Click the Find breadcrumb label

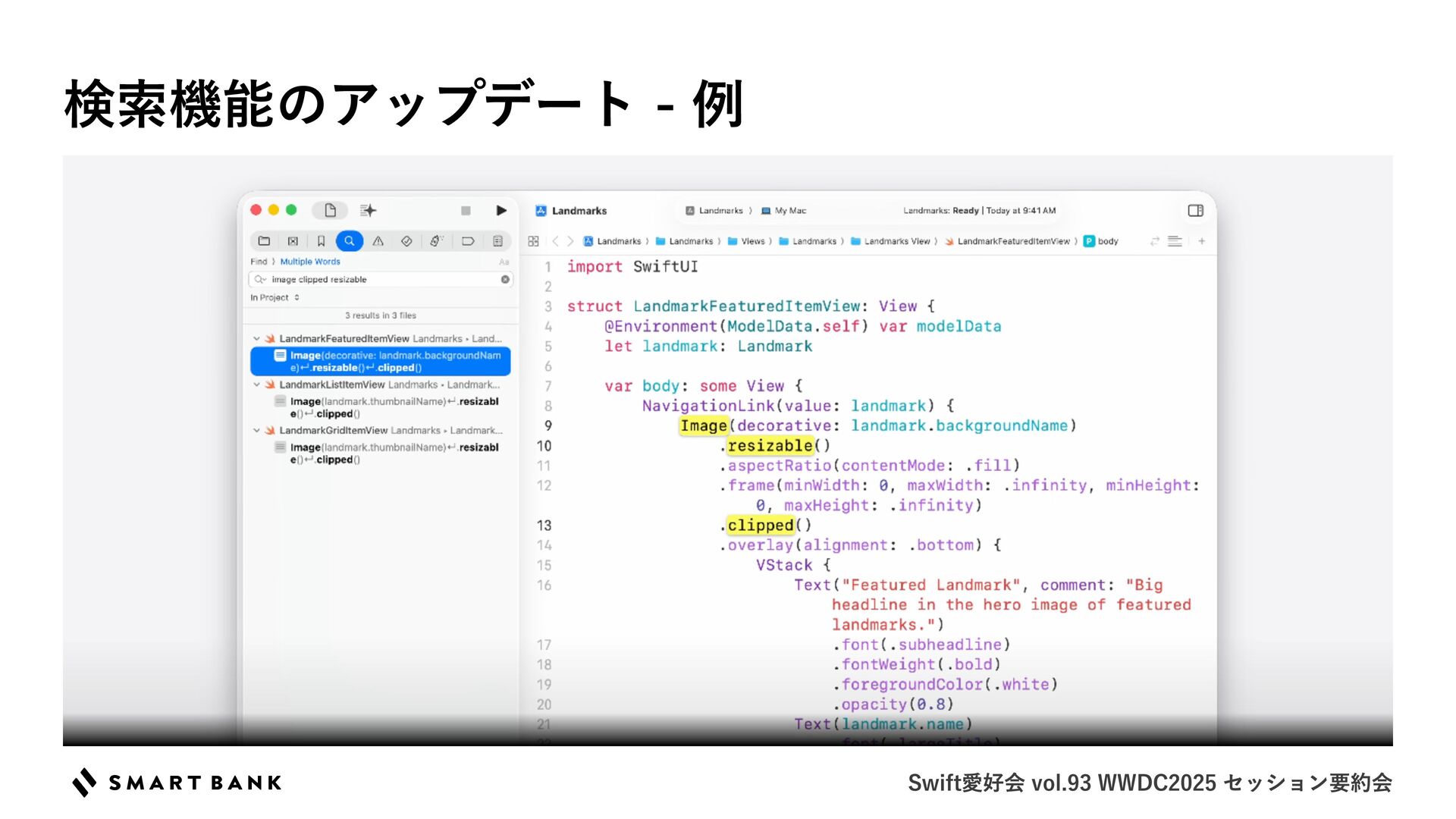point(259,262)
